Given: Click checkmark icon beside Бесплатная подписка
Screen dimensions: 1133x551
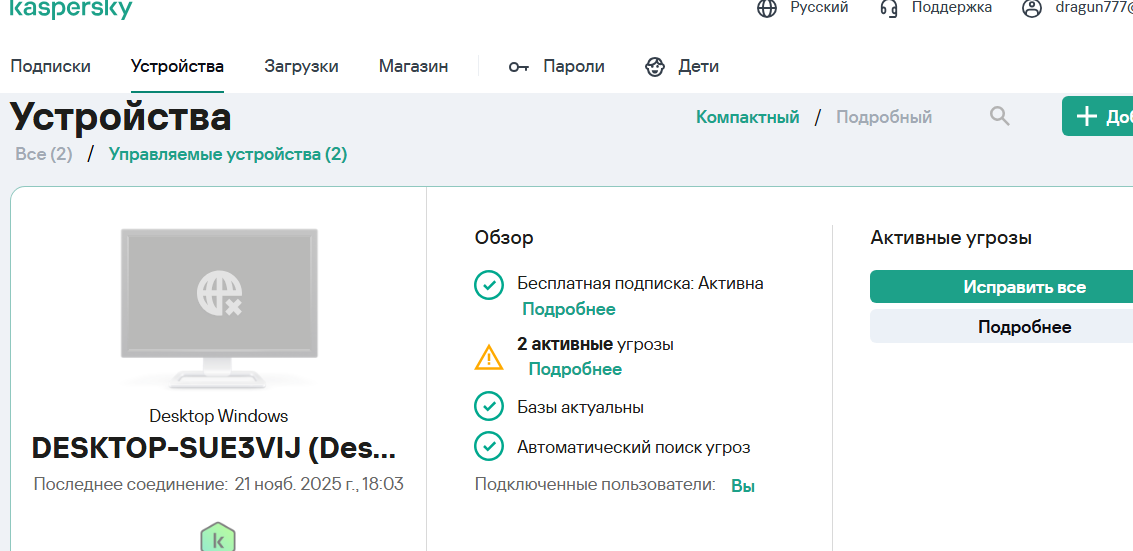Looking at the screenshot, I should pyautogui.click(x=488, y=285).
